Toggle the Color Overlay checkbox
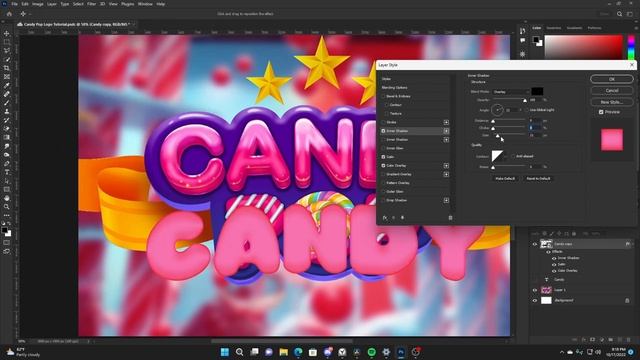Screen dimensions: 640x360 383,166
